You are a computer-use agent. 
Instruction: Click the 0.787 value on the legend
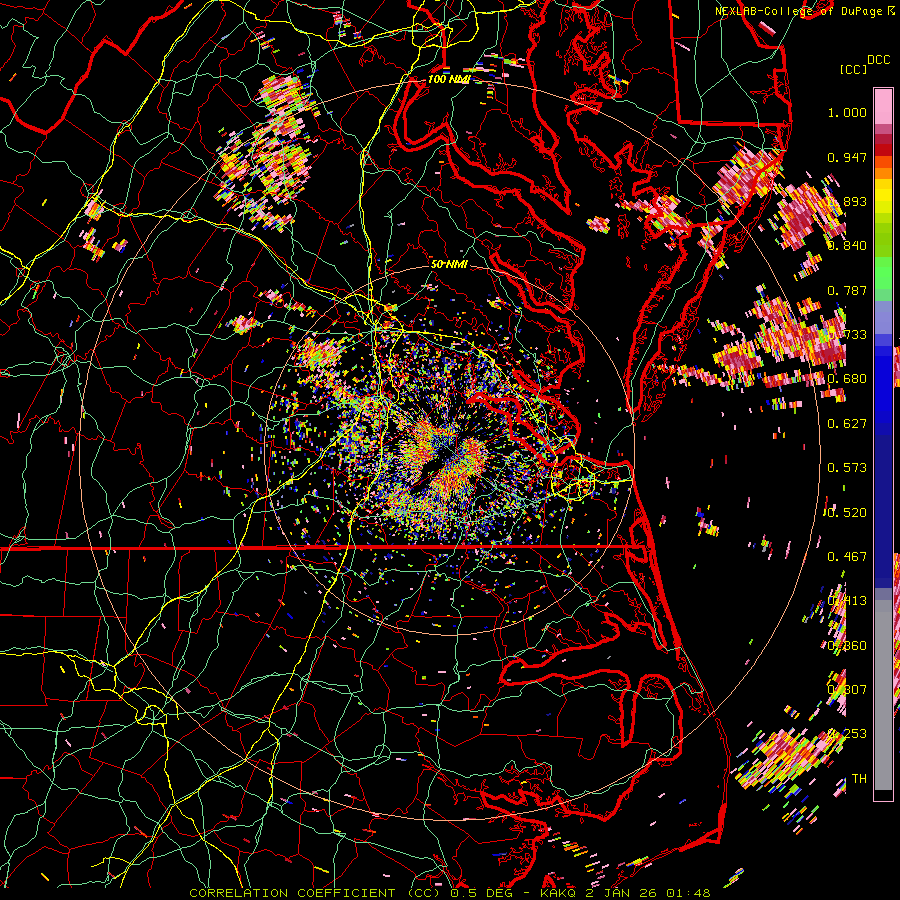point(847,290)
